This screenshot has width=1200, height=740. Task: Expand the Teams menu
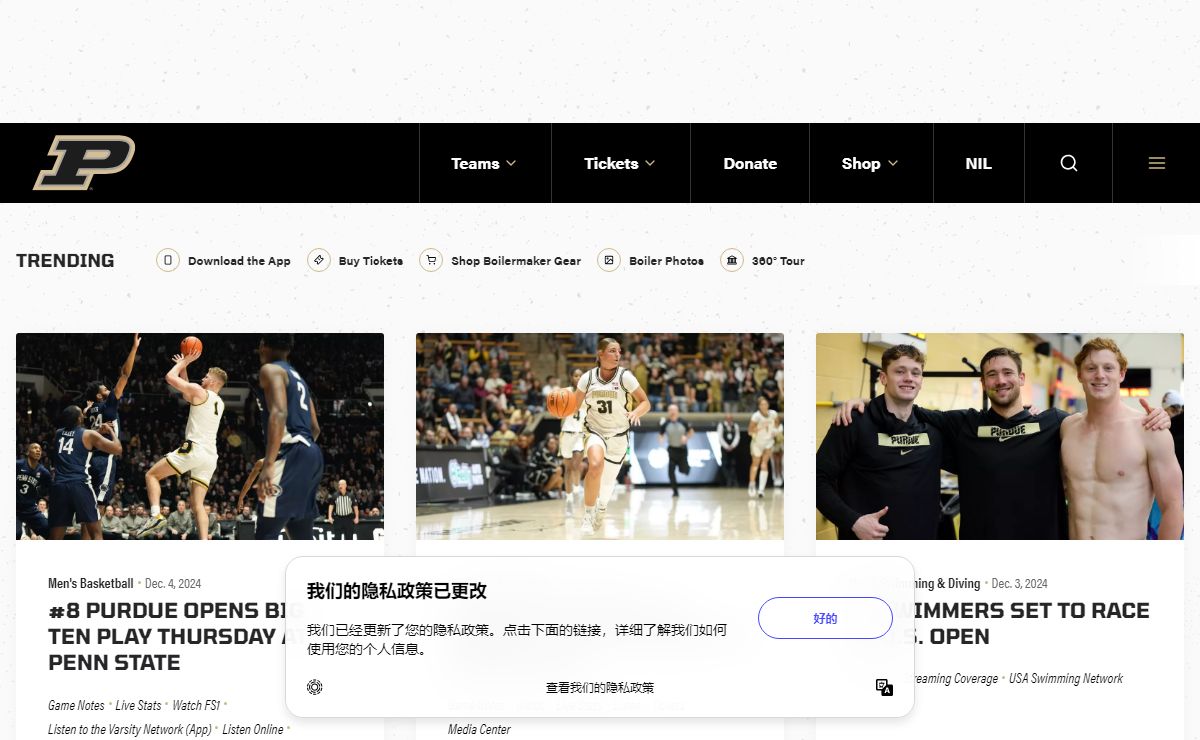pyautogui.click(x=484, y=163)
